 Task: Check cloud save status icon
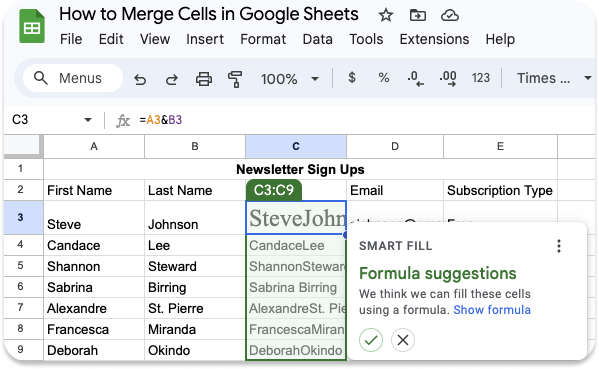[x=450, y=16]
